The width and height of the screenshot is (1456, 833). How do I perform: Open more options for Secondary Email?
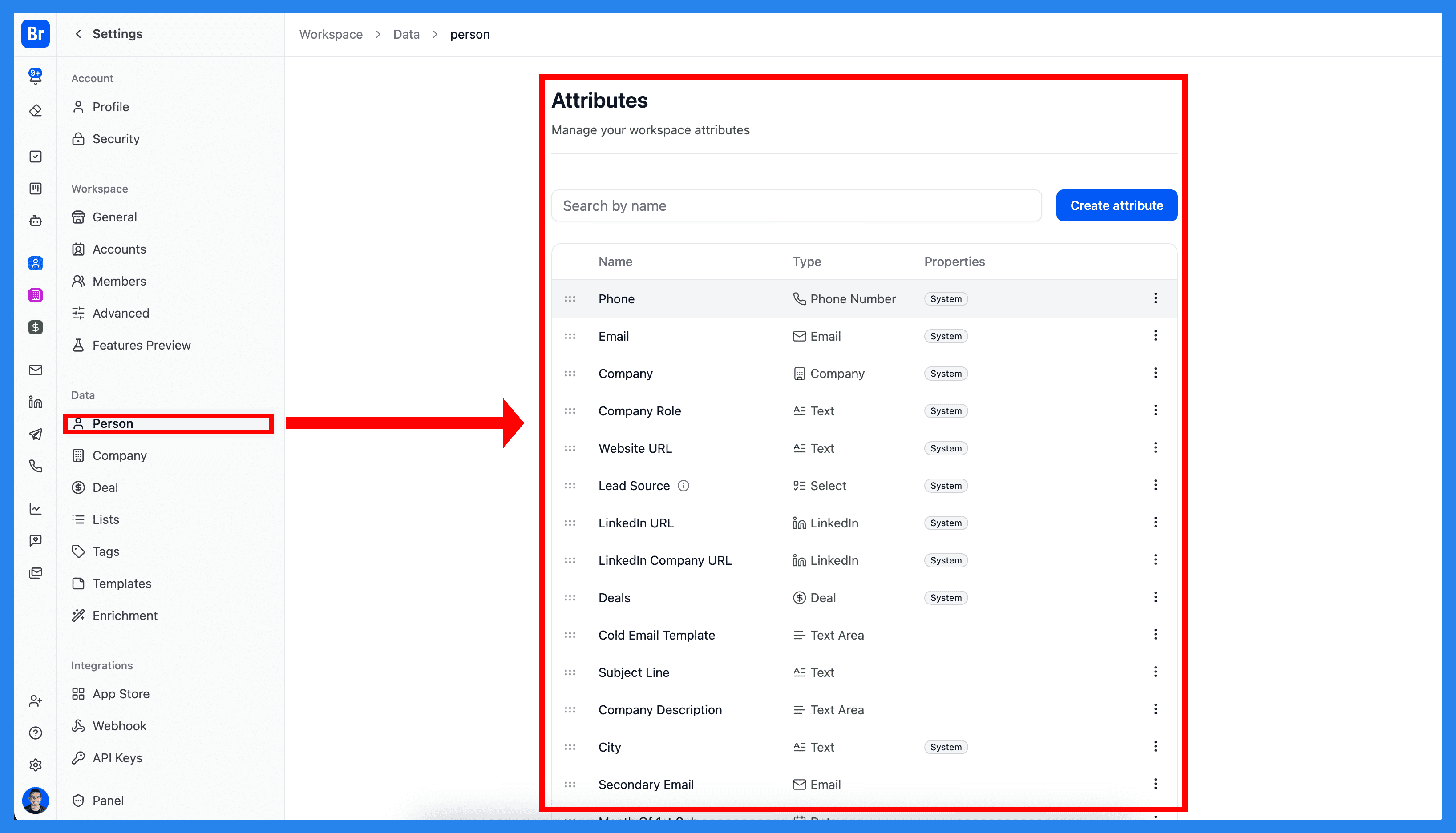click(x=1156, y=784)
